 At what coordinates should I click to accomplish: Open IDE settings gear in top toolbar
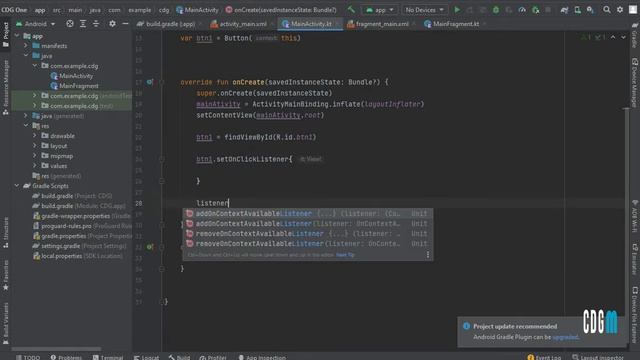click(620, 9)
